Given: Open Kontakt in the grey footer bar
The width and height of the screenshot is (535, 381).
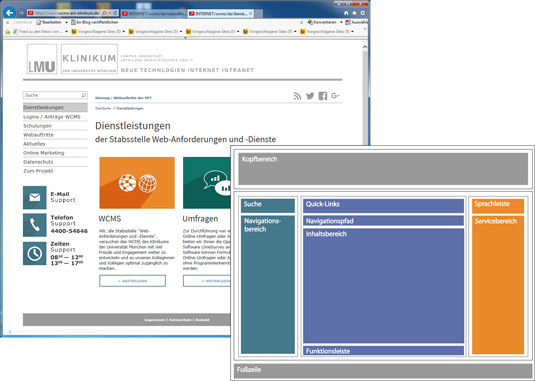Looking at the screenshot, I should (202, 320).
